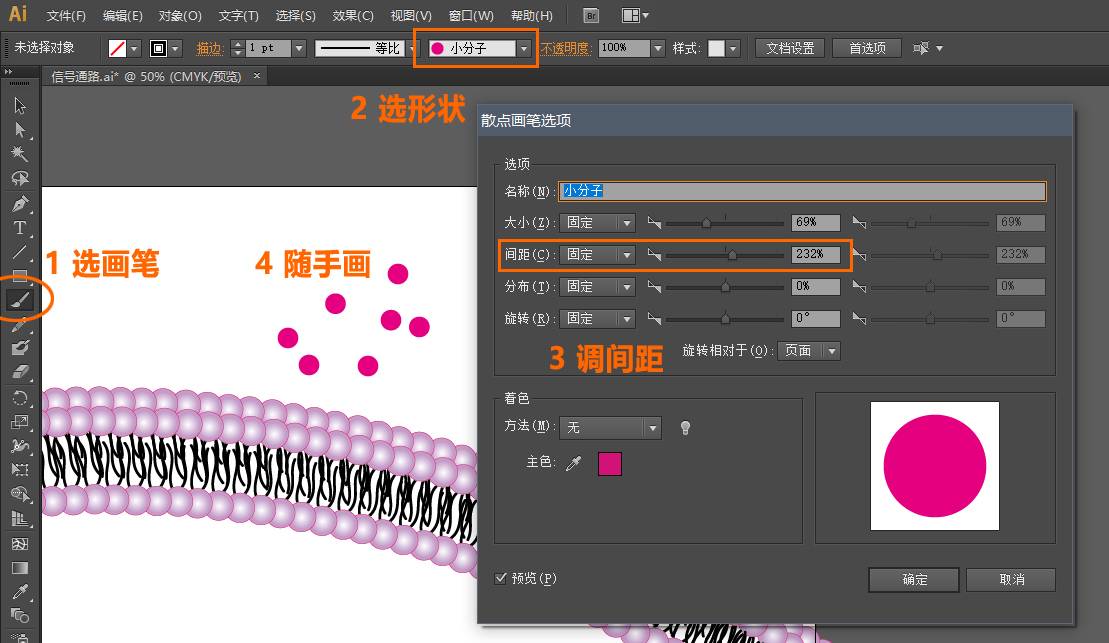Open the 旋转 rotation mode dropdown
The width and height of the screenshot is (1109, 643).
click(x=597, y=318)
